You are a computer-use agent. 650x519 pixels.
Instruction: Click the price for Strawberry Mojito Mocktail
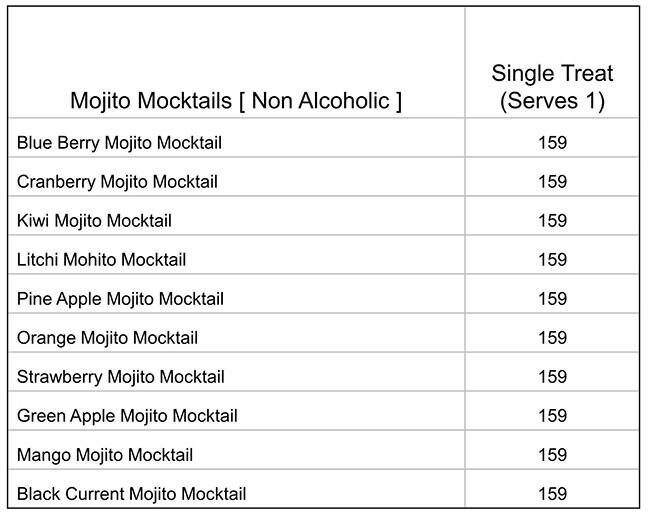click(552, 377)
